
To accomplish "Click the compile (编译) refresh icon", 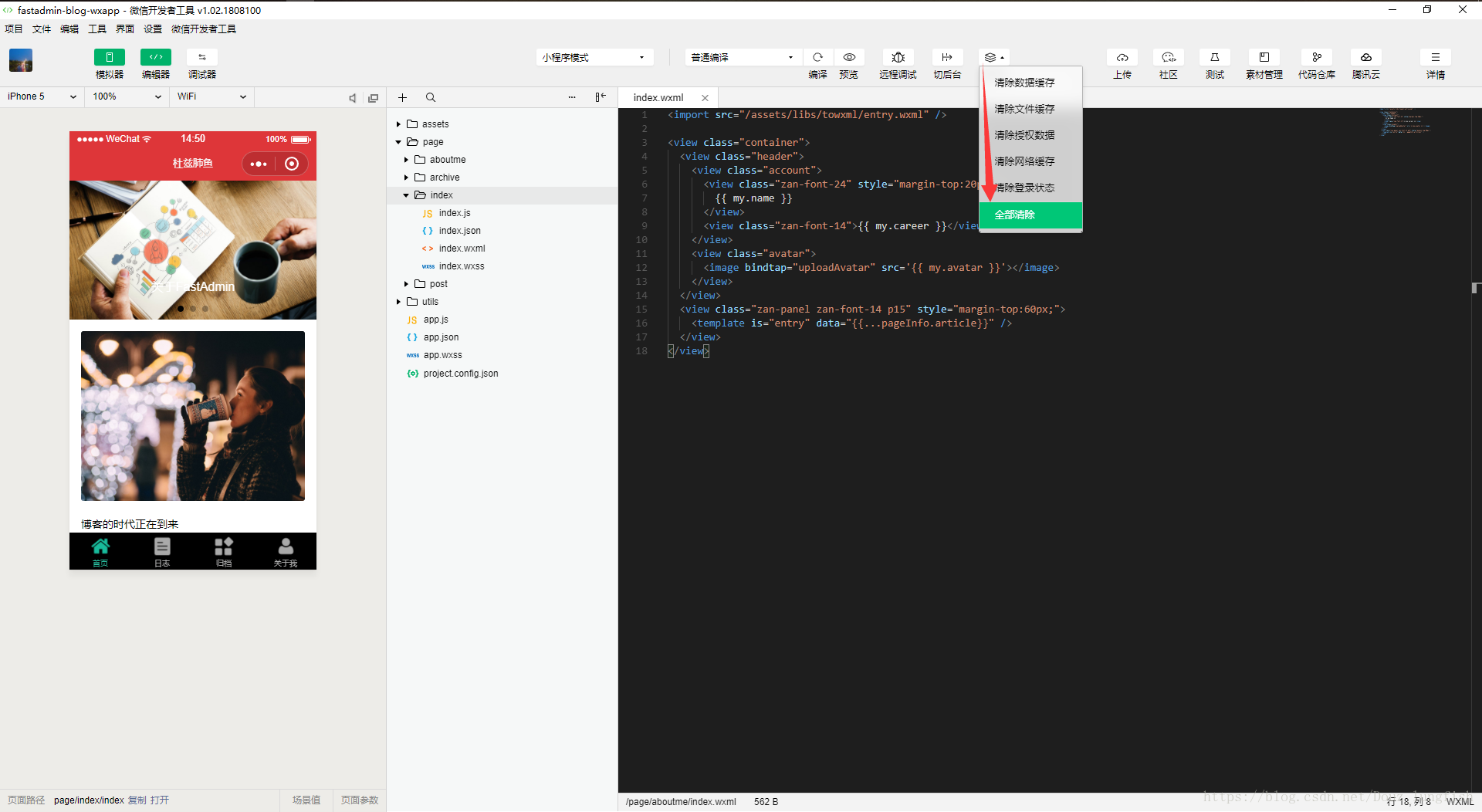I will pyautogui.click(x=817, y=58).
